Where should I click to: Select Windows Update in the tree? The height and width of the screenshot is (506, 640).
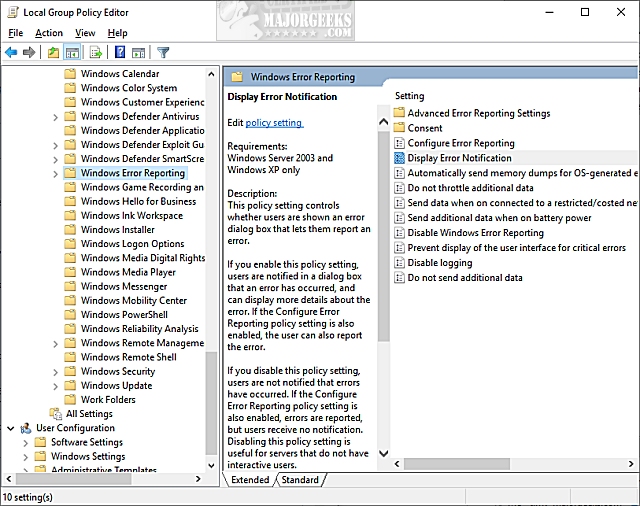(116, 385)
